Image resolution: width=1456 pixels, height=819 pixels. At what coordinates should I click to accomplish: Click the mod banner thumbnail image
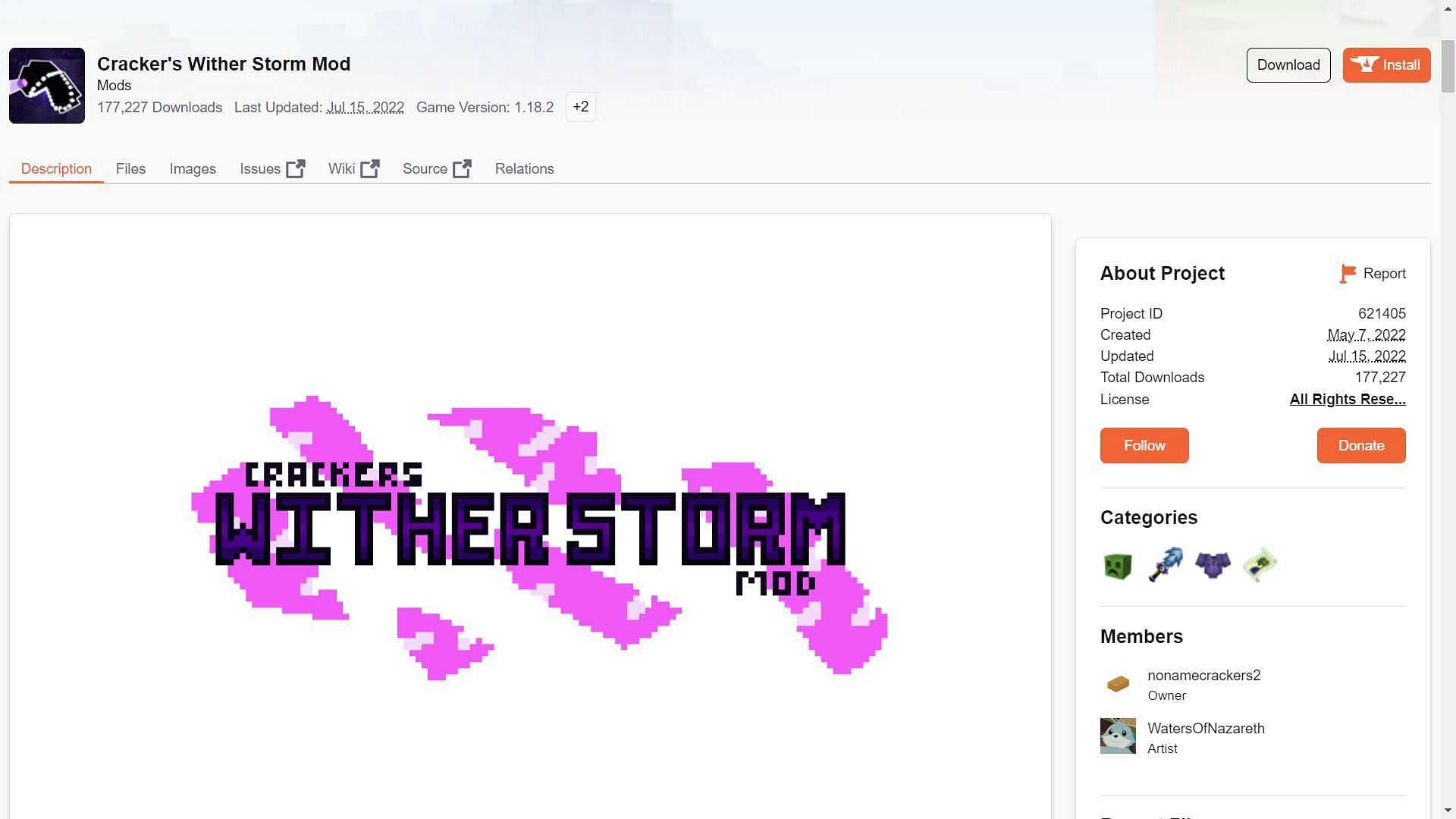[x=46, y=85]
